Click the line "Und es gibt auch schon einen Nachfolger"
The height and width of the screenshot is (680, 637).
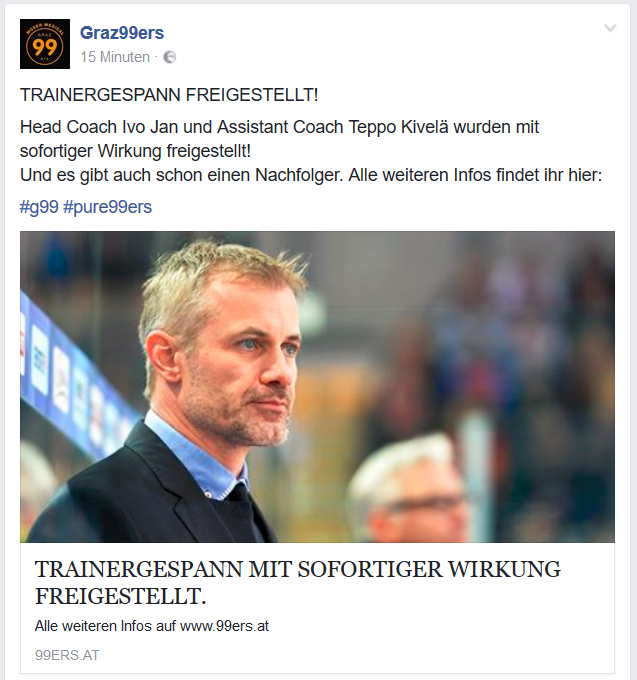tap(180, 175)
